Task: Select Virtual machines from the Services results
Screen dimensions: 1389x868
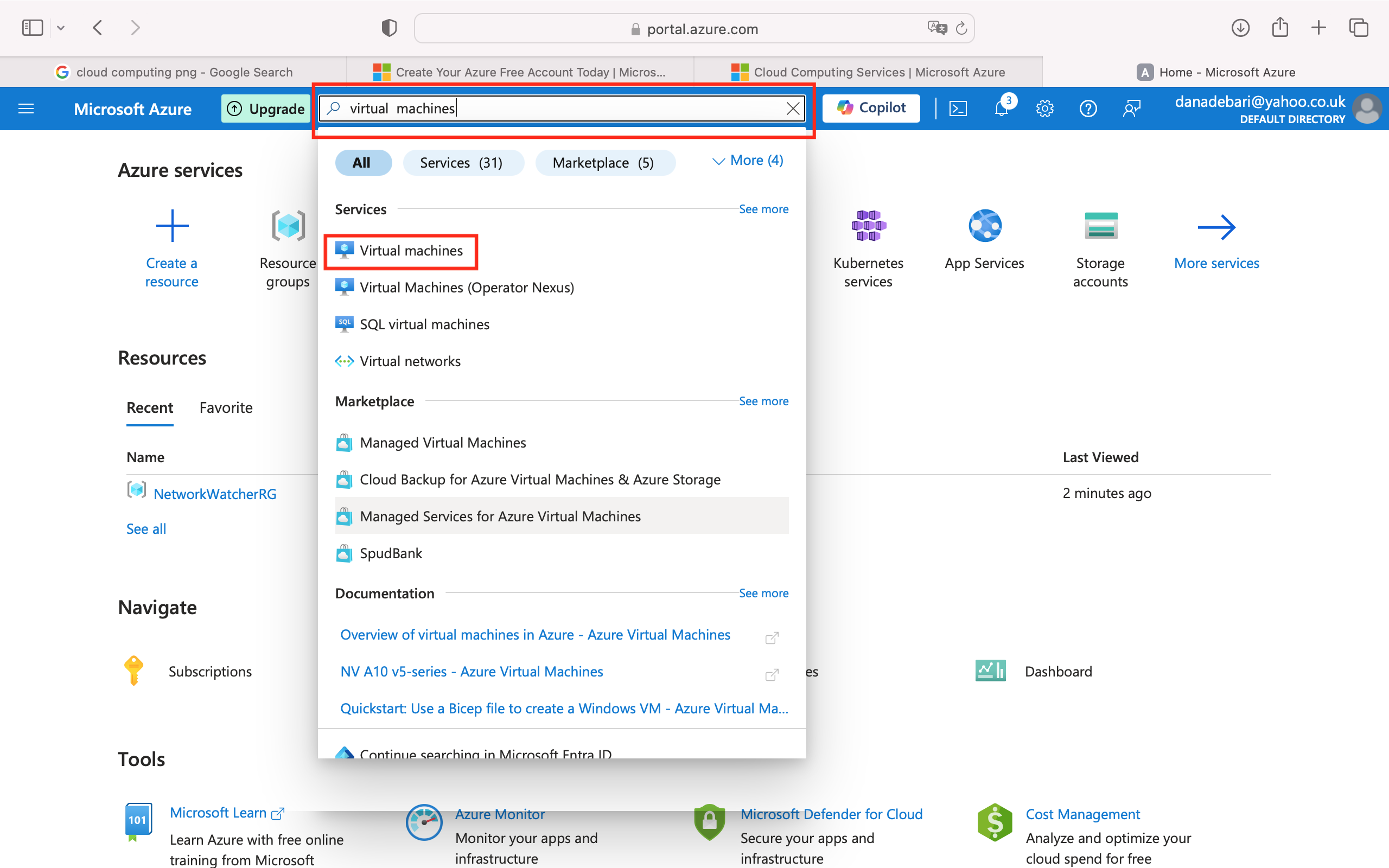Action: 410,251
